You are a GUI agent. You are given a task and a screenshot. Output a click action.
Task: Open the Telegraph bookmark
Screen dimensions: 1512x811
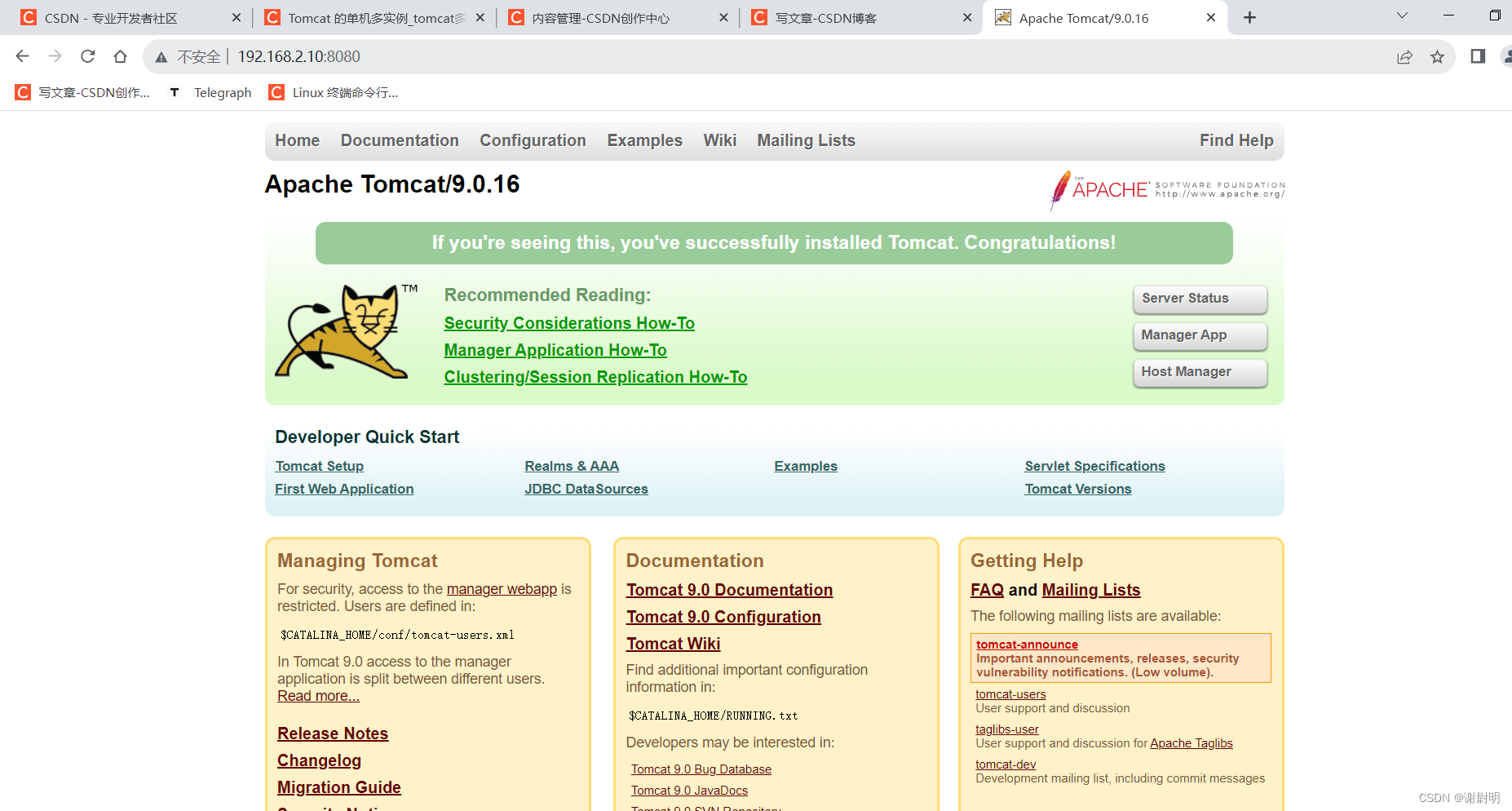pos(210,92)
